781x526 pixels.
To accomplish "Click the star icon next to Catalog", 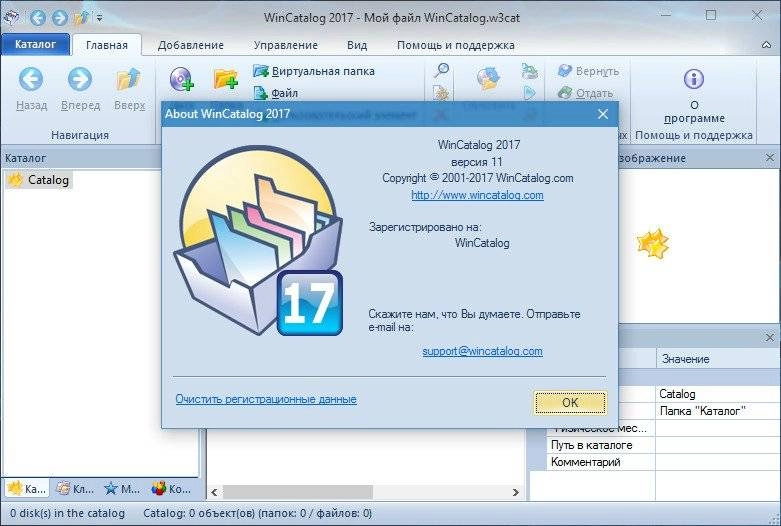I will (16, 180).
